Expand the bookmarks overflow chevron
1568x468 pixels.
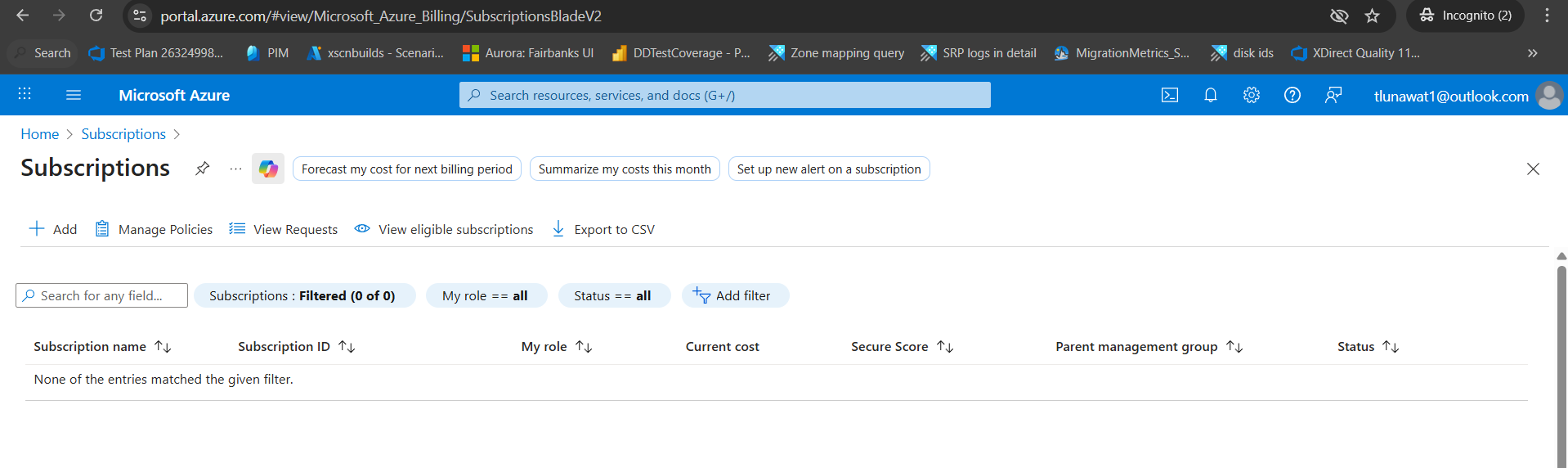pos(1532,53)
